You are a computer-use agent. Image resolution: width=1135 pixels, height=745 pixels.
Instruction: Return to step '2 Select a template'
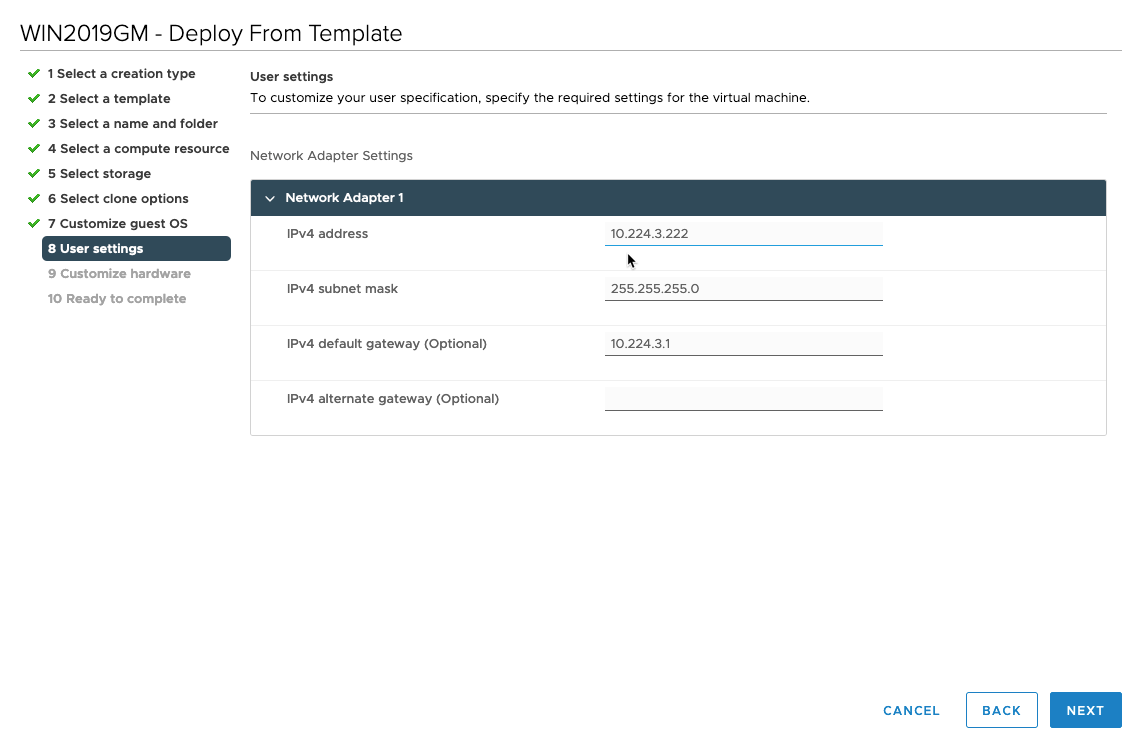(110, 98)
